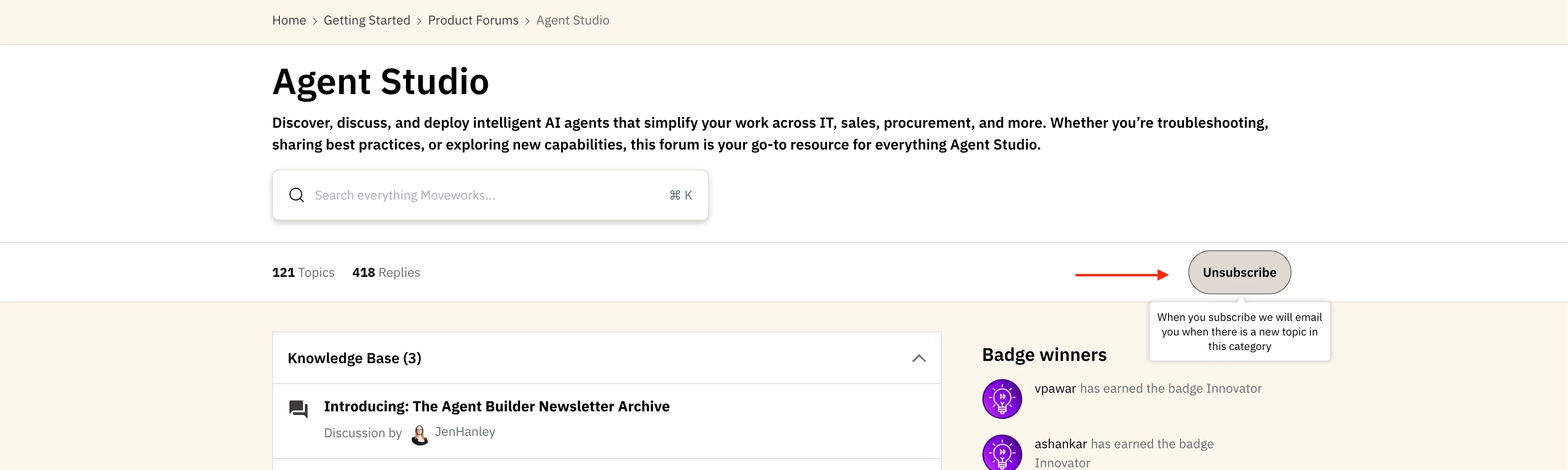The height and width of the screenshot is (470, 1568).
Task: Collapse the Knowledge Base section chevron
Action: tap(919, 358)
